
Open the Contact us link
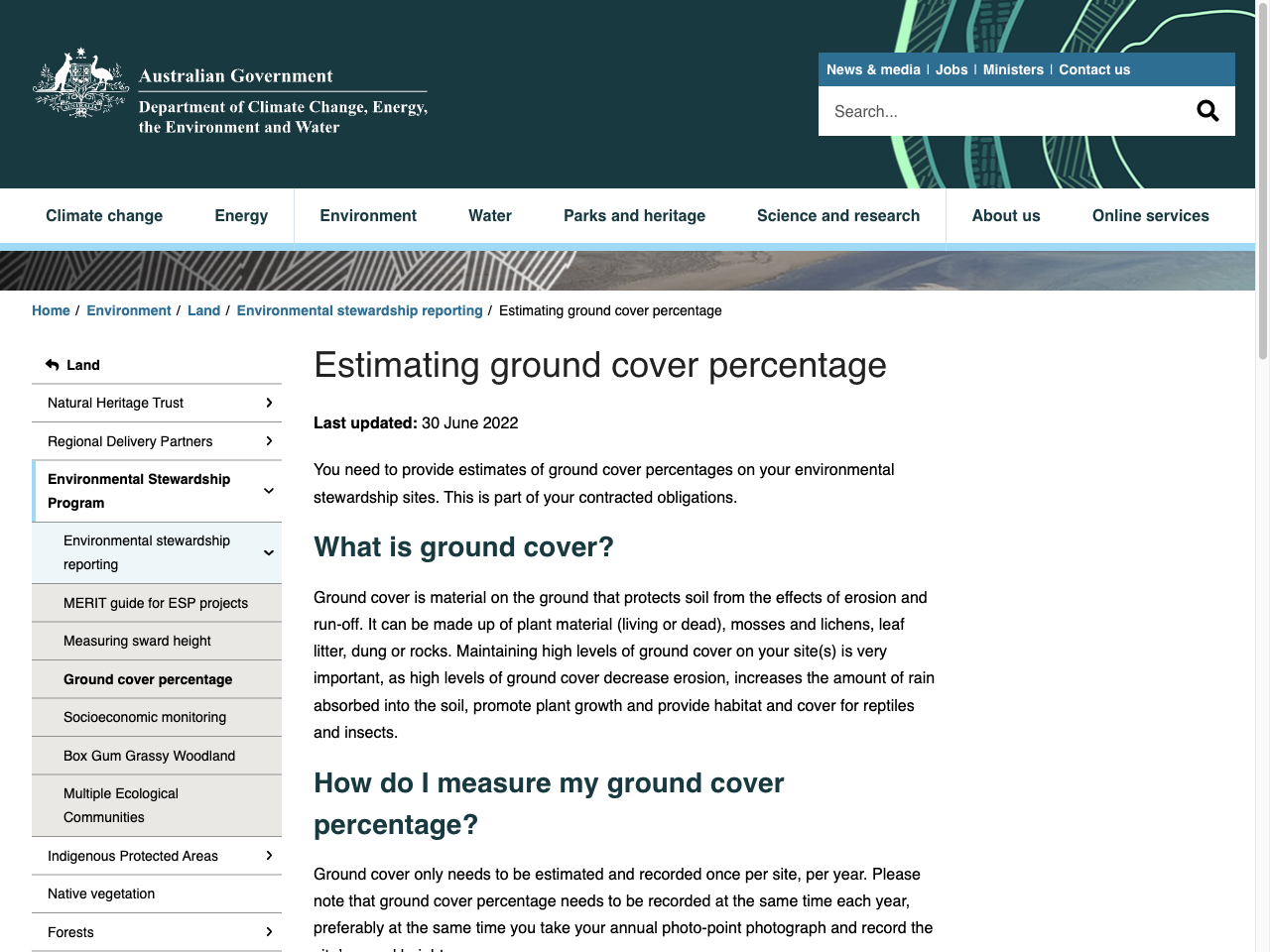[1094, 69]
